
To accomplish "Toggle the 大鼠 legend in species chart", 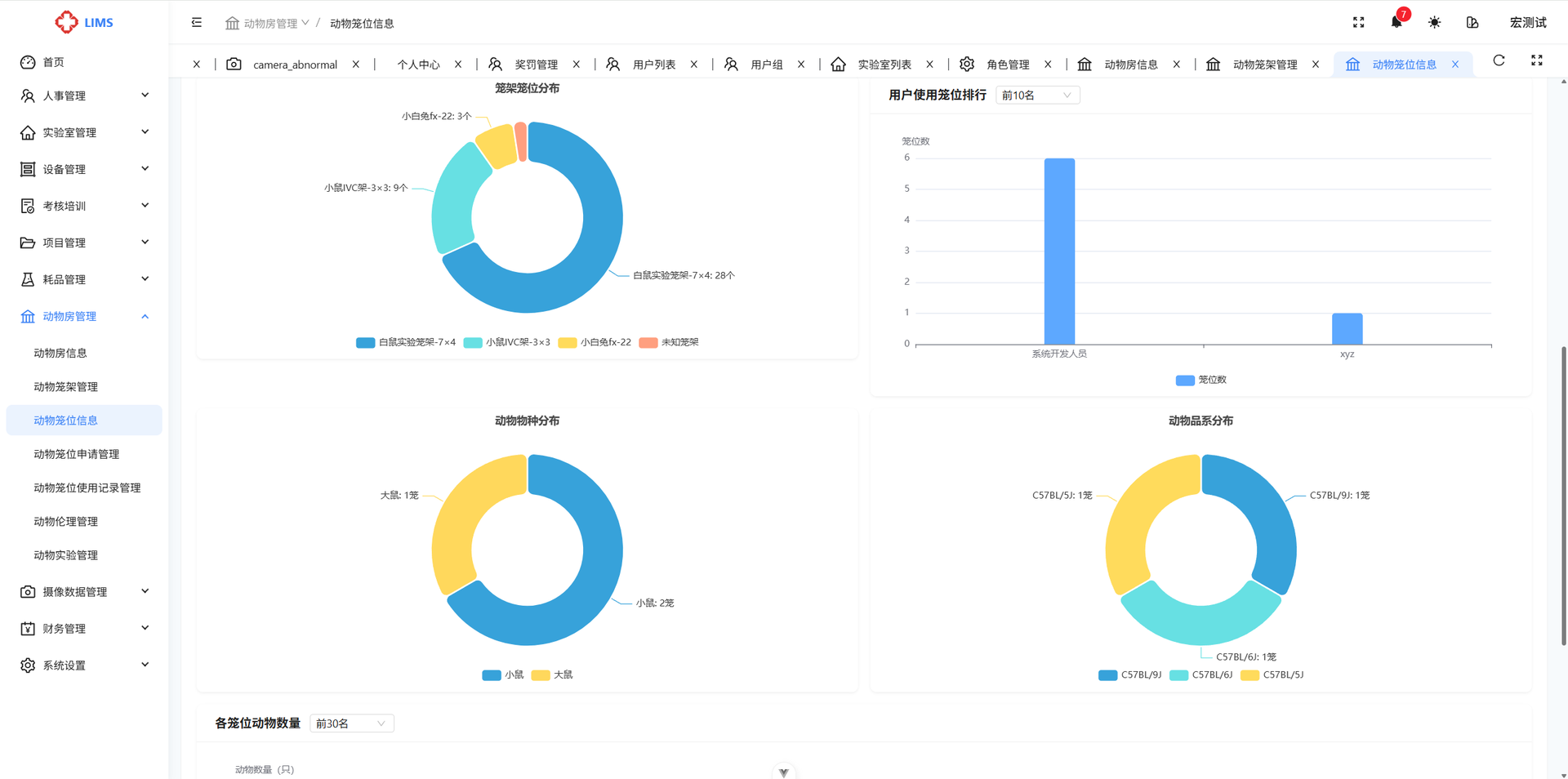I will (553, 674).
